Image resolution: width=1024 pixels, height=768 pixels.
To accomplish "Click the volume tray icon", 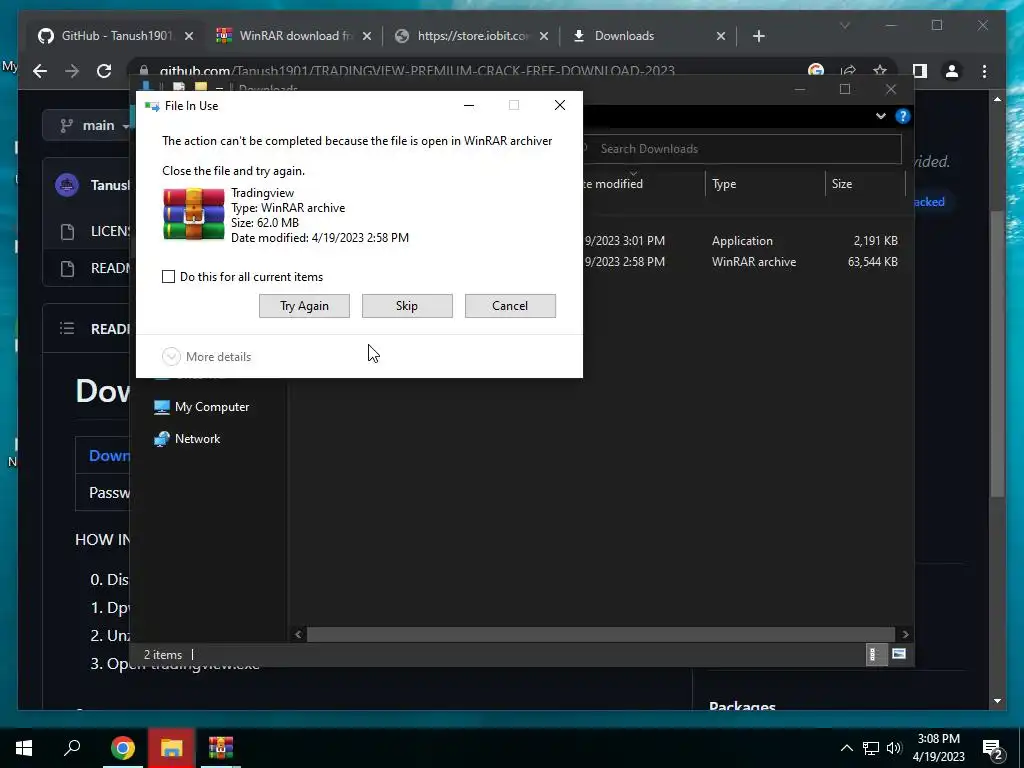I will pos(894,748).
